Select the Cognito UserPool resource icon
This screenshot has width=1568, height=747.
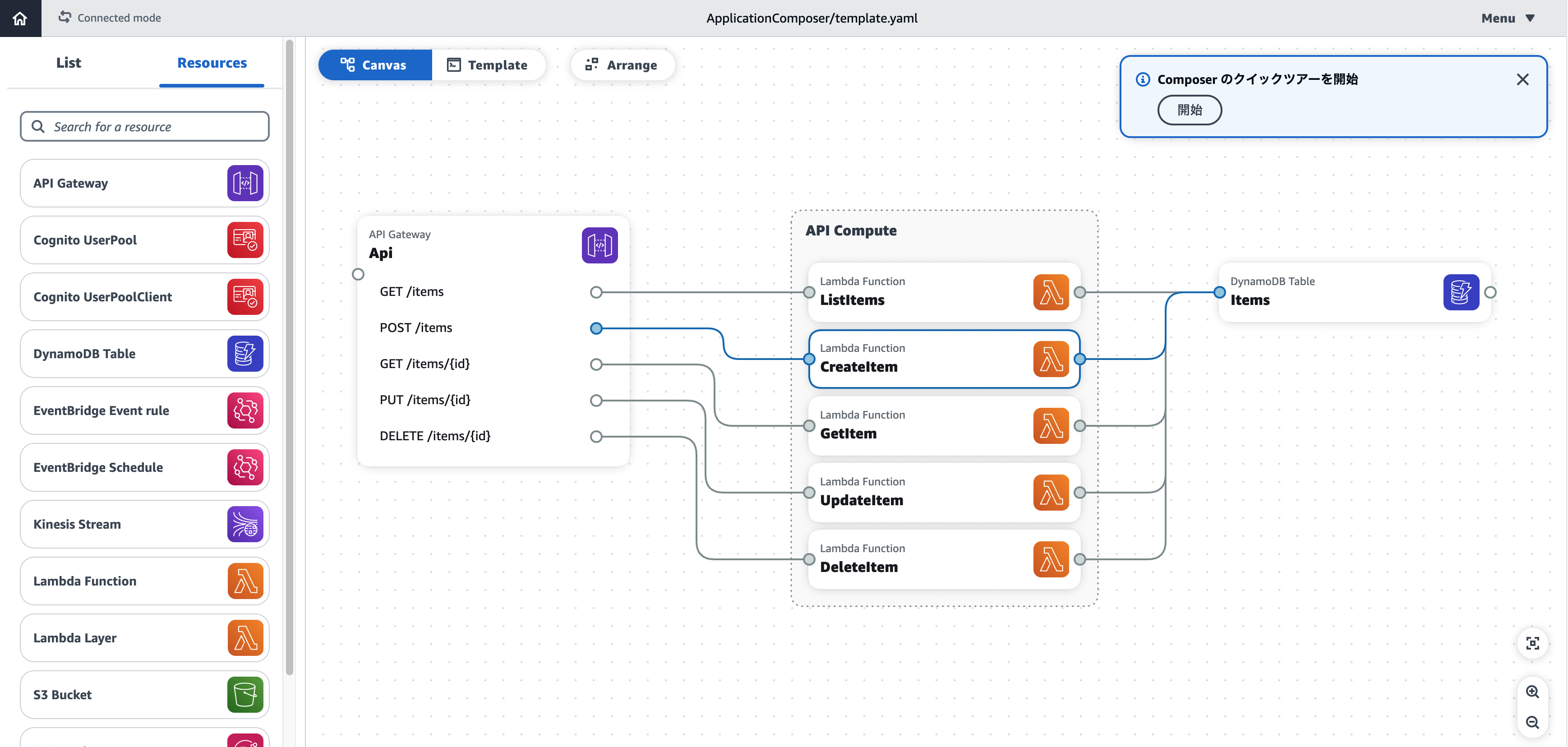coord(245,240)
